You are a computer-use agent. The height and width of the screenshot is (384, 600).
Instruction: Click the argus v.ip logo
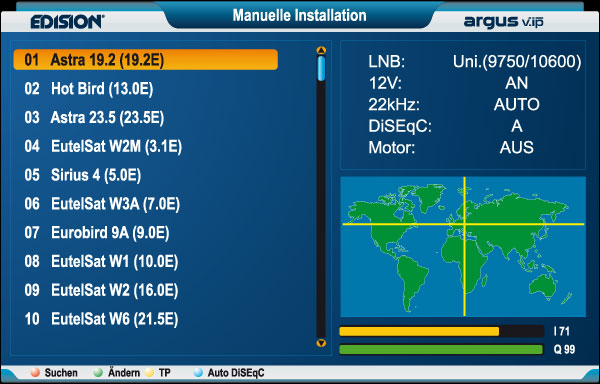(x=504, y=22)
